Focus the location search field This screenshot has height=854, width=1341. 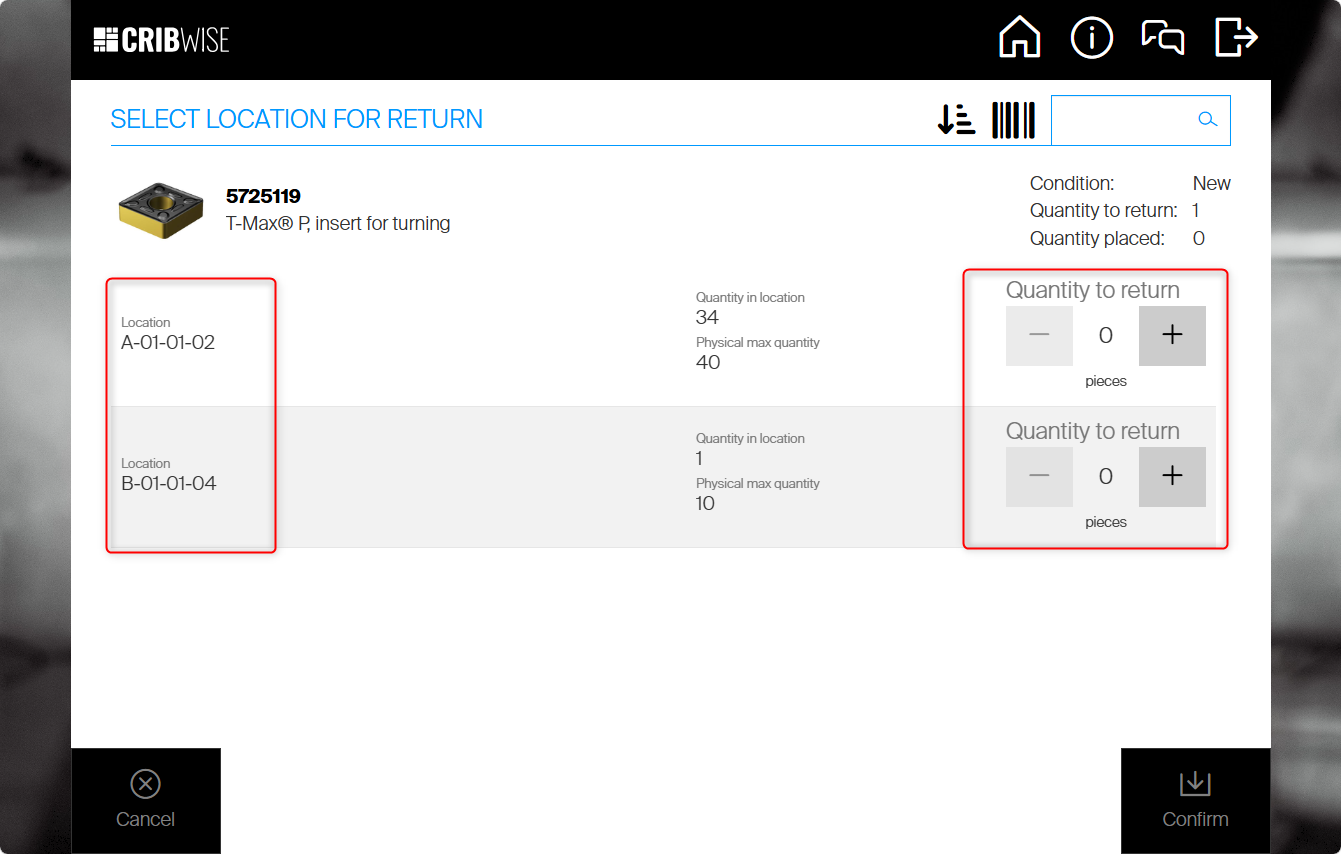click(x=1141, y=120)
